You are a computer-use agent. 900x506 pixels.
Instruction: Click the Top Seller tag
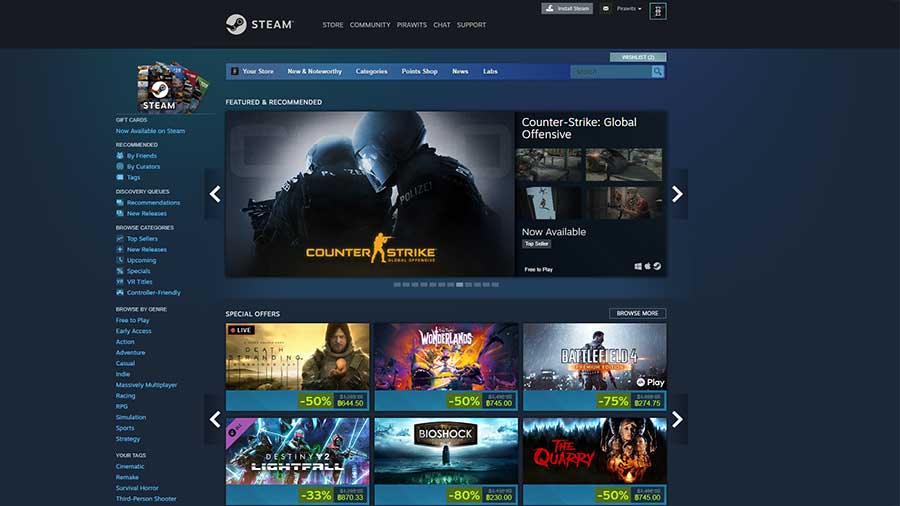[537, 244]
